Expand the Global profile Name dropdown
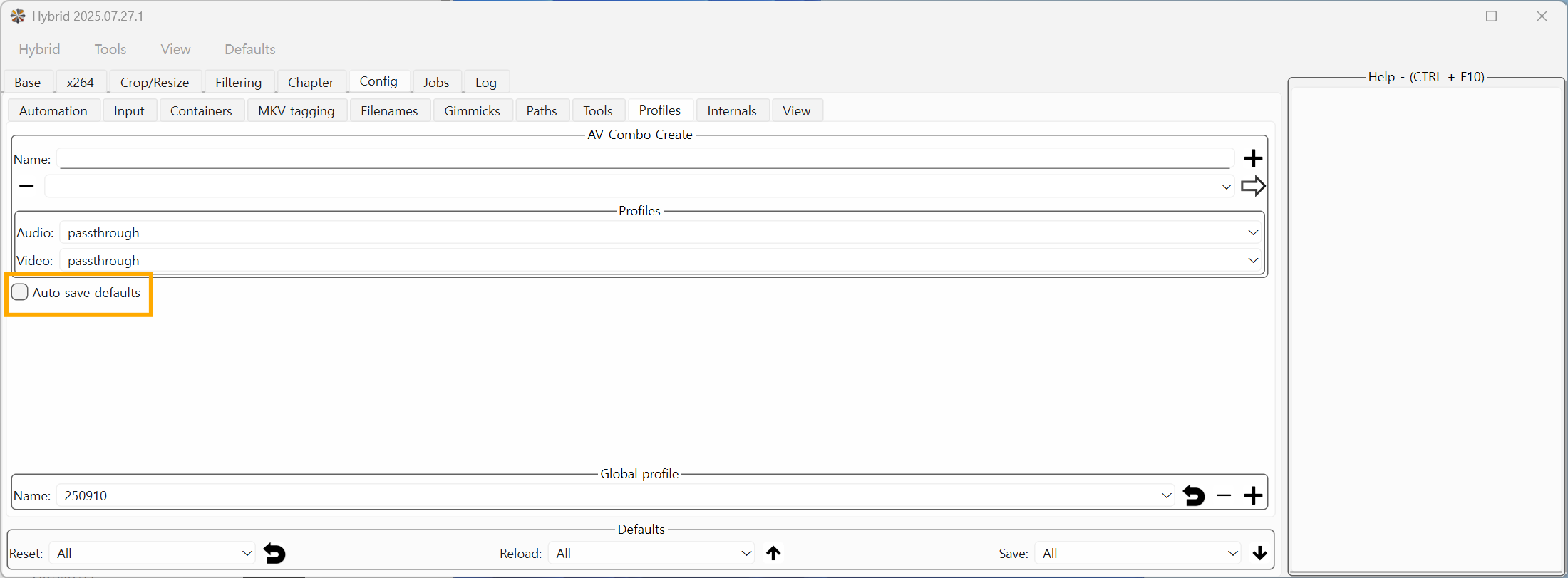The height and width of the screenshot is (578, 1568). (616, 495)
